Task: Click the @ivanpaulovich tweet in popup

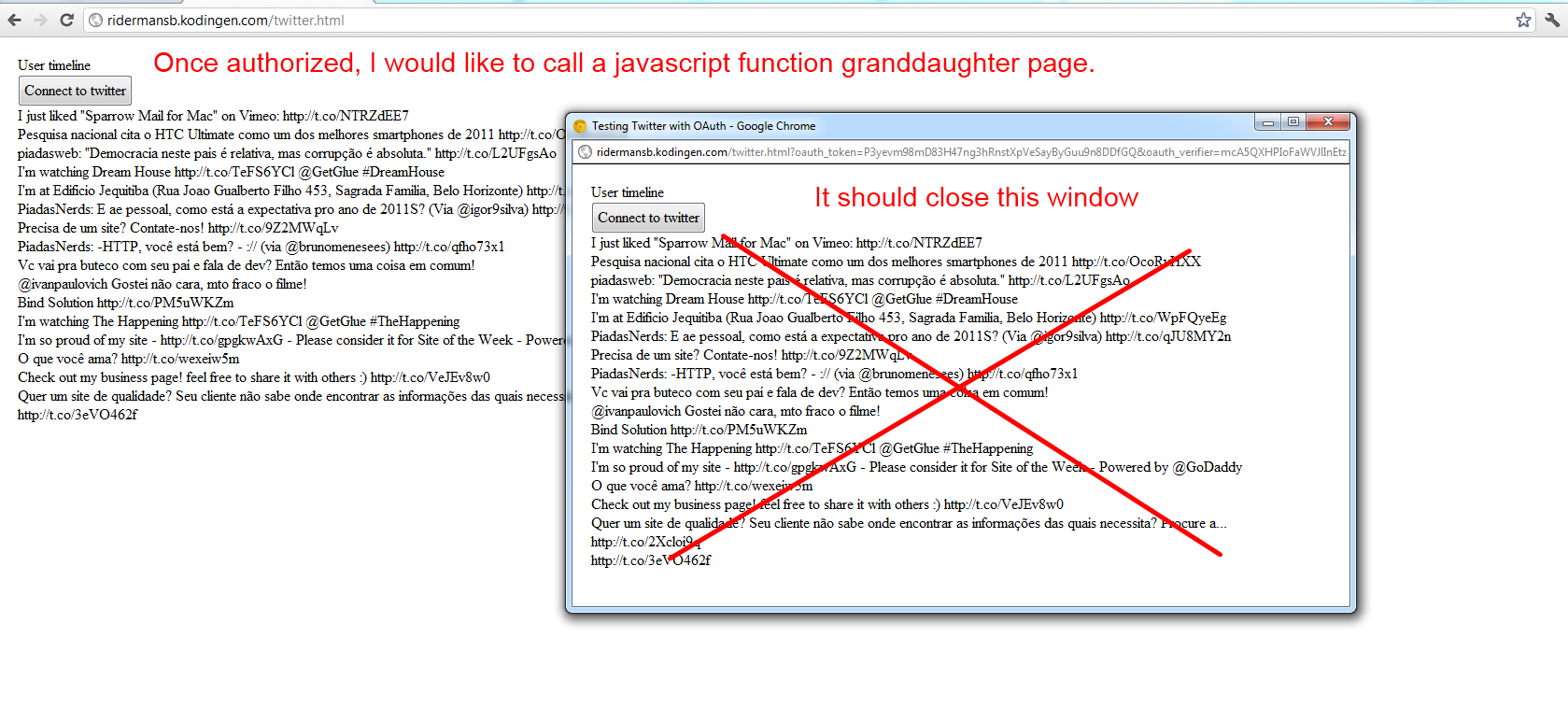Action: click(735, 411)
